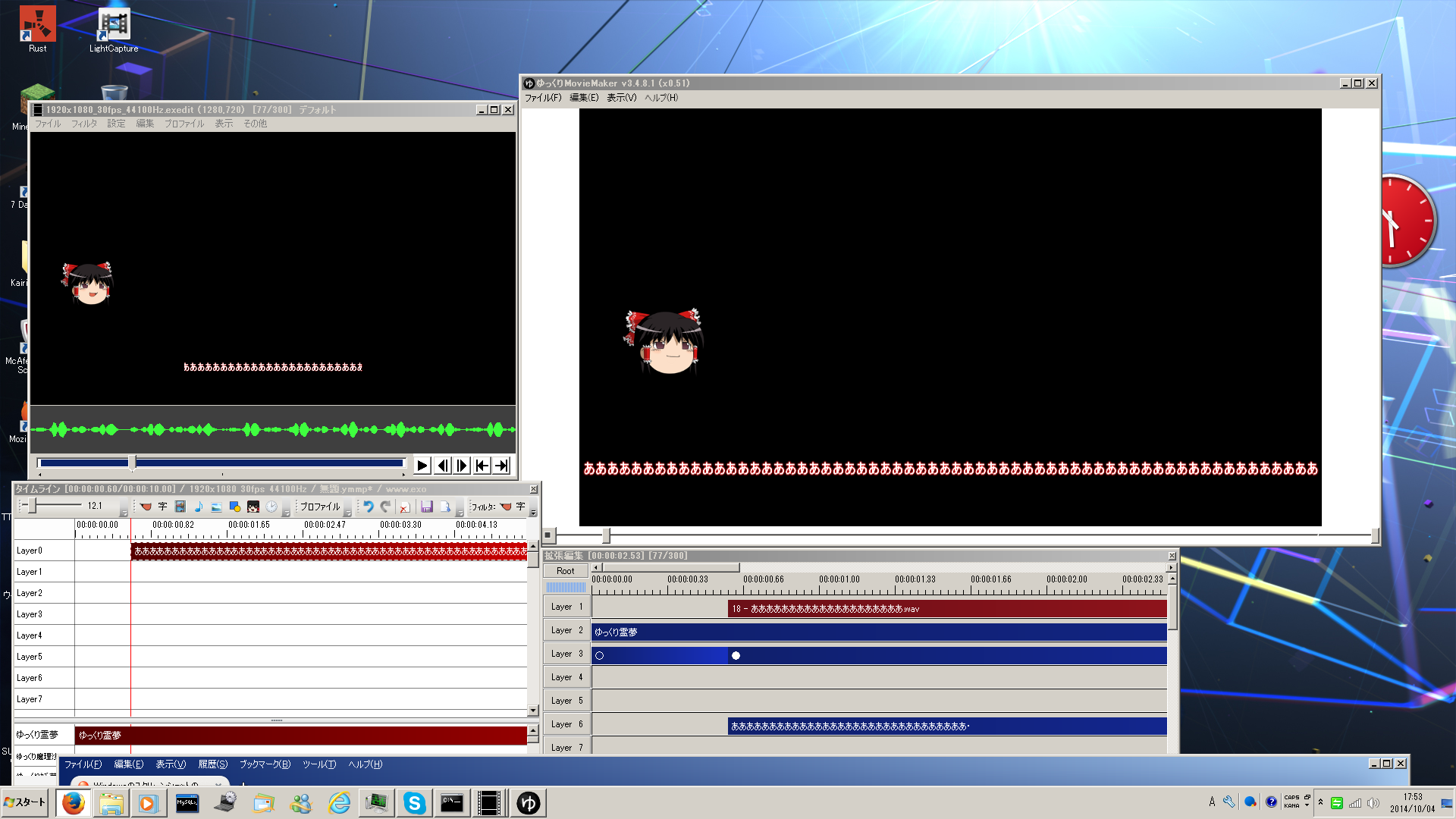Viewport: 1456px width, 819px height.
Task: Toggle Layer 4 button in extended edit
Action: click(566, 677)
